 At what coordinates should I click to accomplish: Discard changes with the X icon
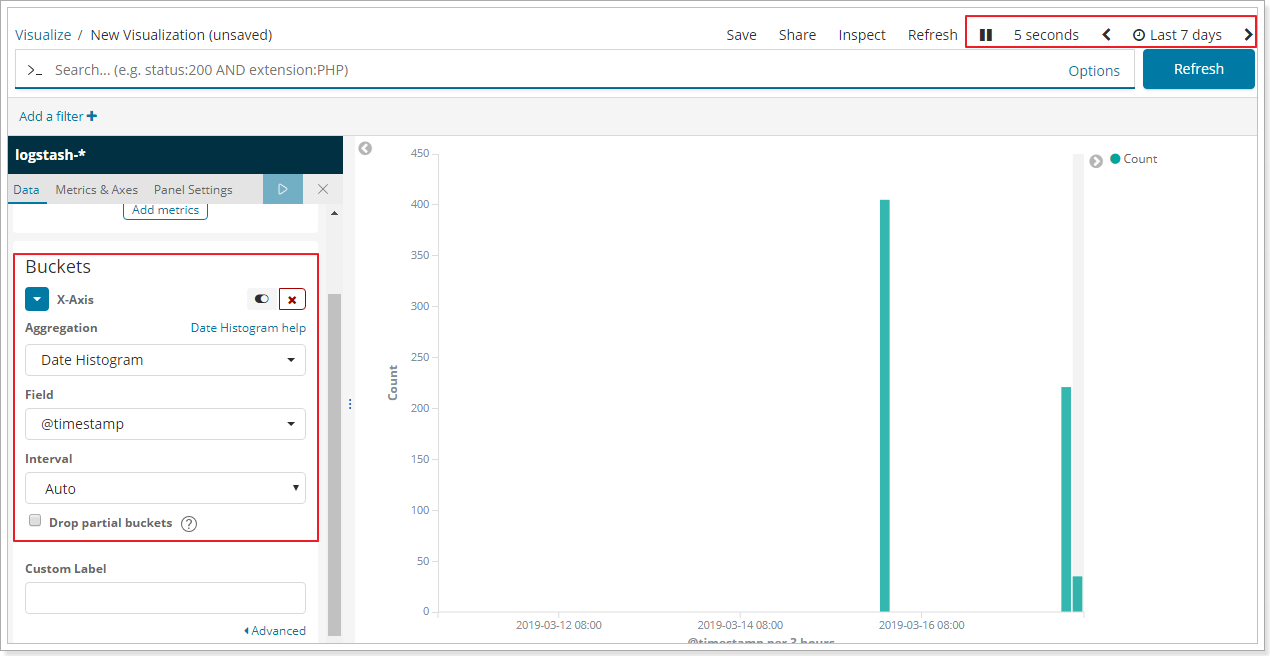(323, 189)
